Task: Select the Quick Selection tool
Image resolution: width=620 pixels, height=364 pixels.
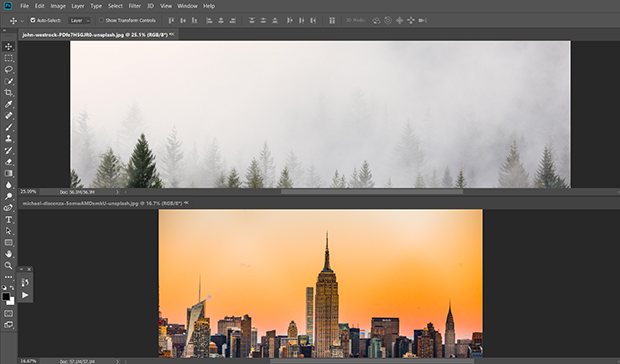Action: coord(8,81)
